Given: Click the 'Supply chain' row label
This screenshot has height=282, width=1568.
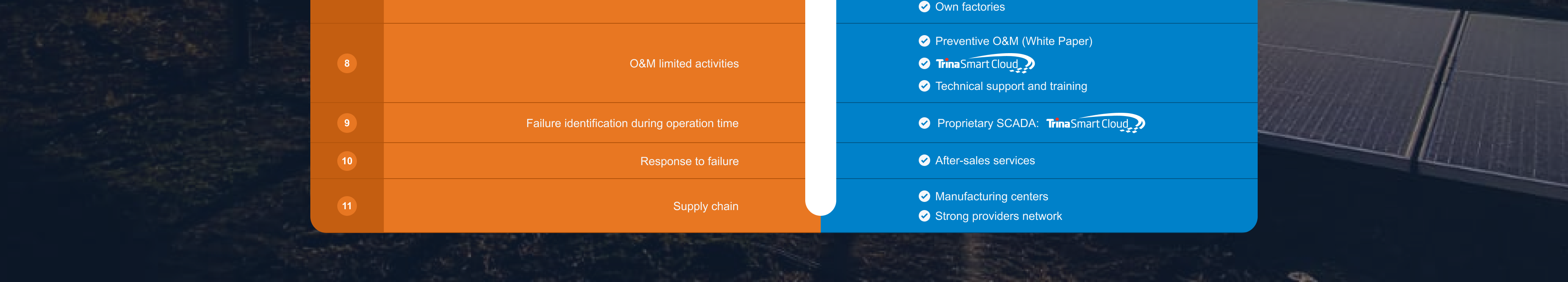Looking at the screenshot, I should coord(706,206).
